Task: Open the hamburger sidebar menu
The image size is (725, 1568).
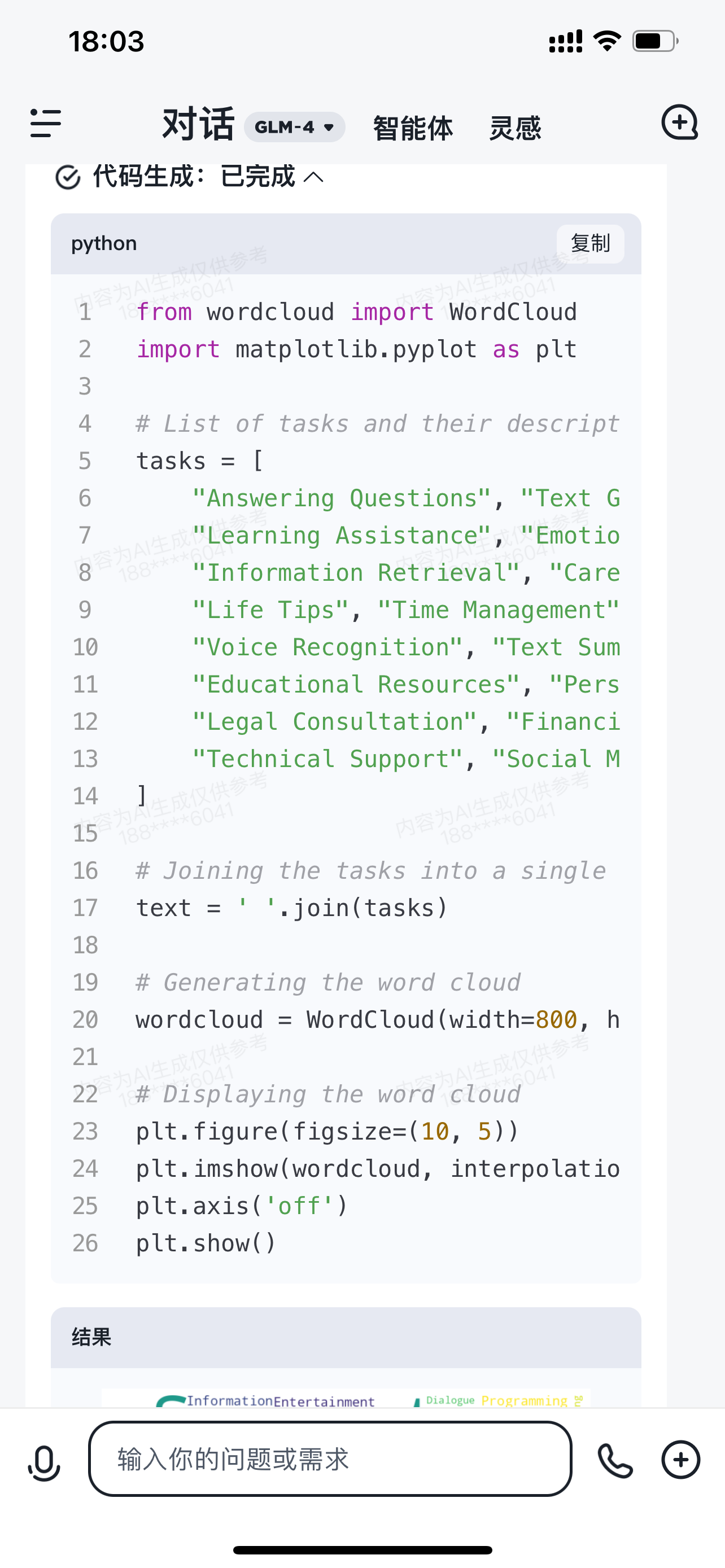Action: pyautogui.click(x=46, y=124)
